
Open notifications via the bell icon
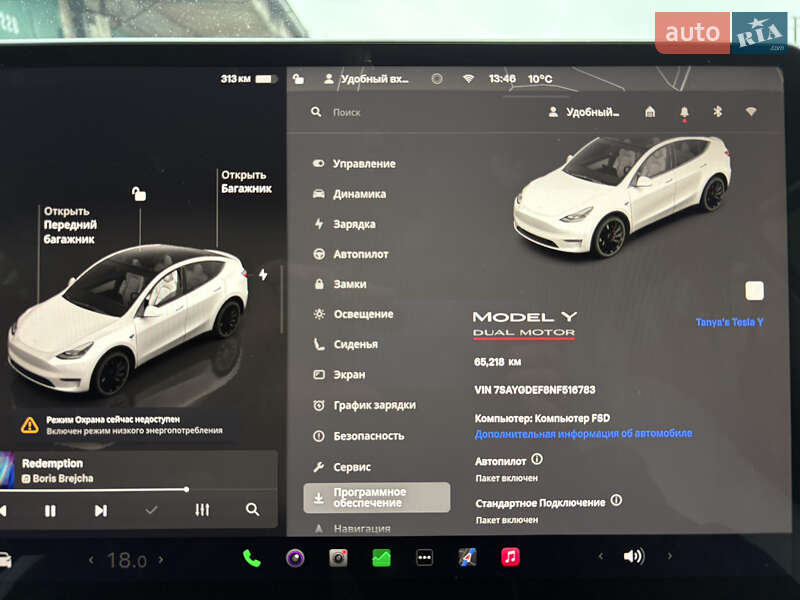click(684, 111)
